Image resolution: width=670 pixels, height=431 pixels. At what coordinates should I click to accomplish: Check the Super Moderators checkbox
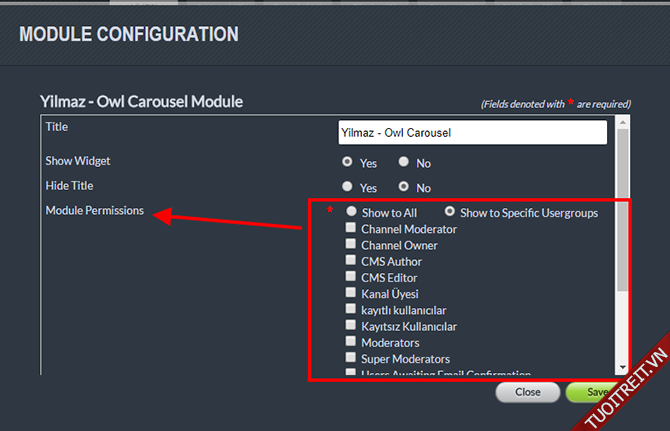click(x=350, y=358)
